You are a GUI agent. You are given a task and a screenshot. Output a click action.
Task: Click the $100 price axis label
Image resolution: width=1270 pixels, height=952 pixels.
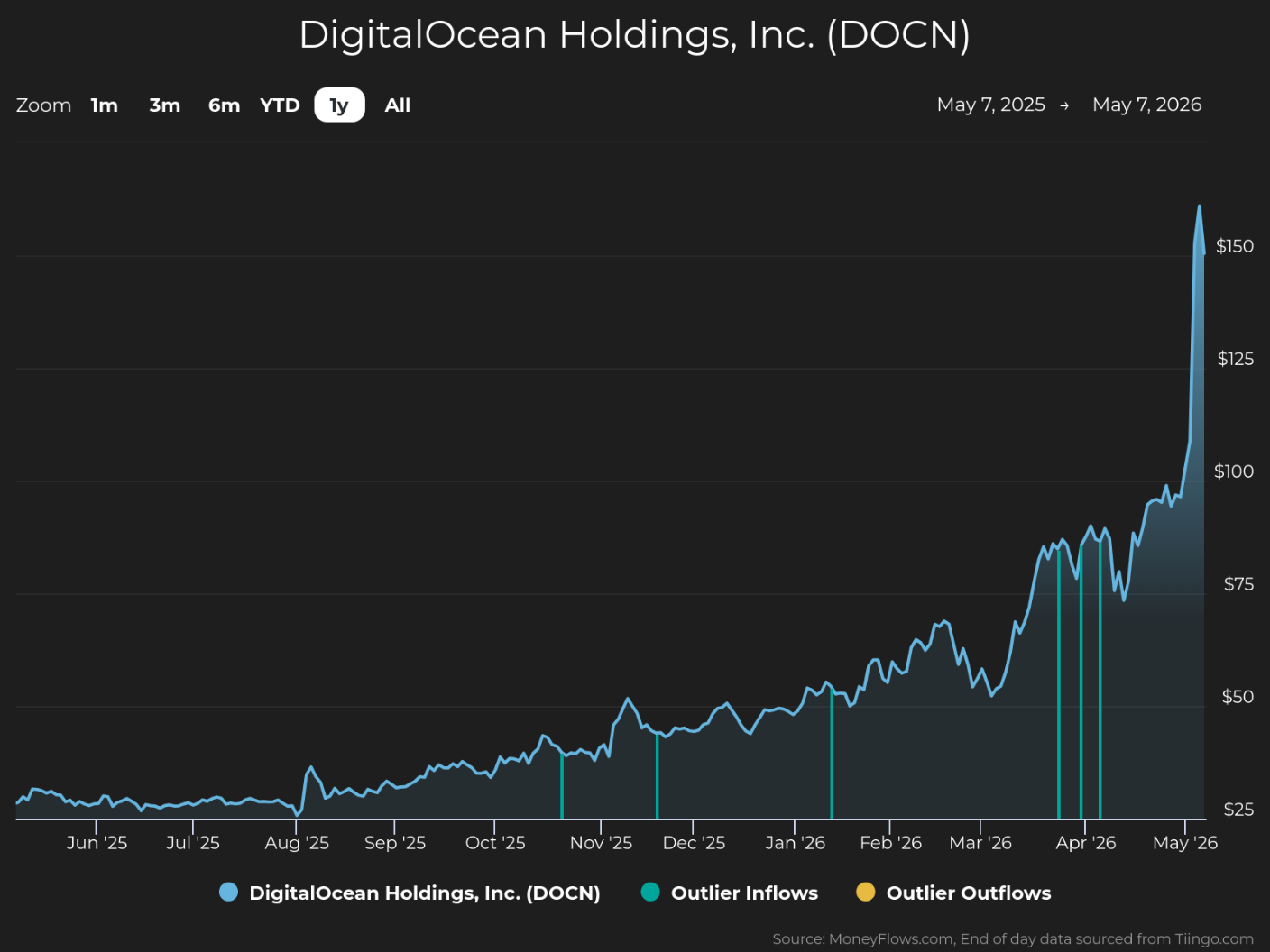(1234, 471)
